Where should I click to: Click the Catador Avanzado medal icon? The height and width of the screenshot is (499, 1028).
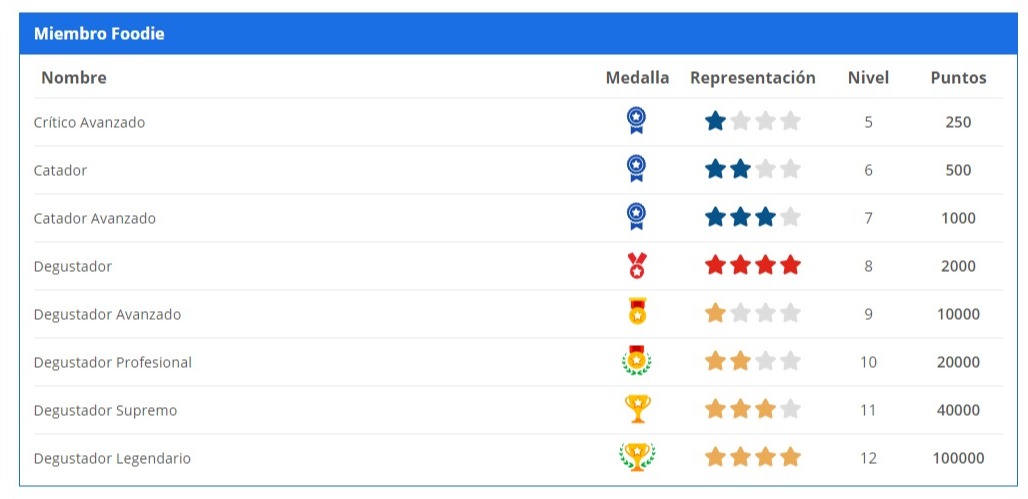pyautogui.click(x=636, y=217)
